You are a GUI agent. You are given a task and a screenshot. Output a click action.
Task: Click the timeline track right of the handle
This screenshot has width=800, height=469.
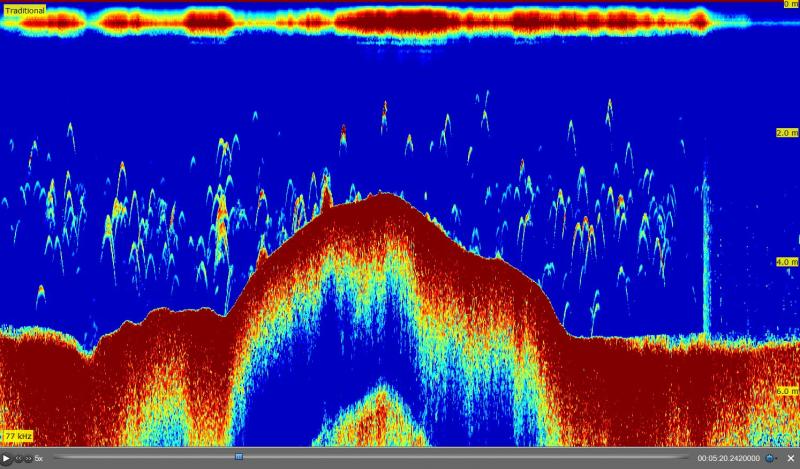click(x=450, y=457)
